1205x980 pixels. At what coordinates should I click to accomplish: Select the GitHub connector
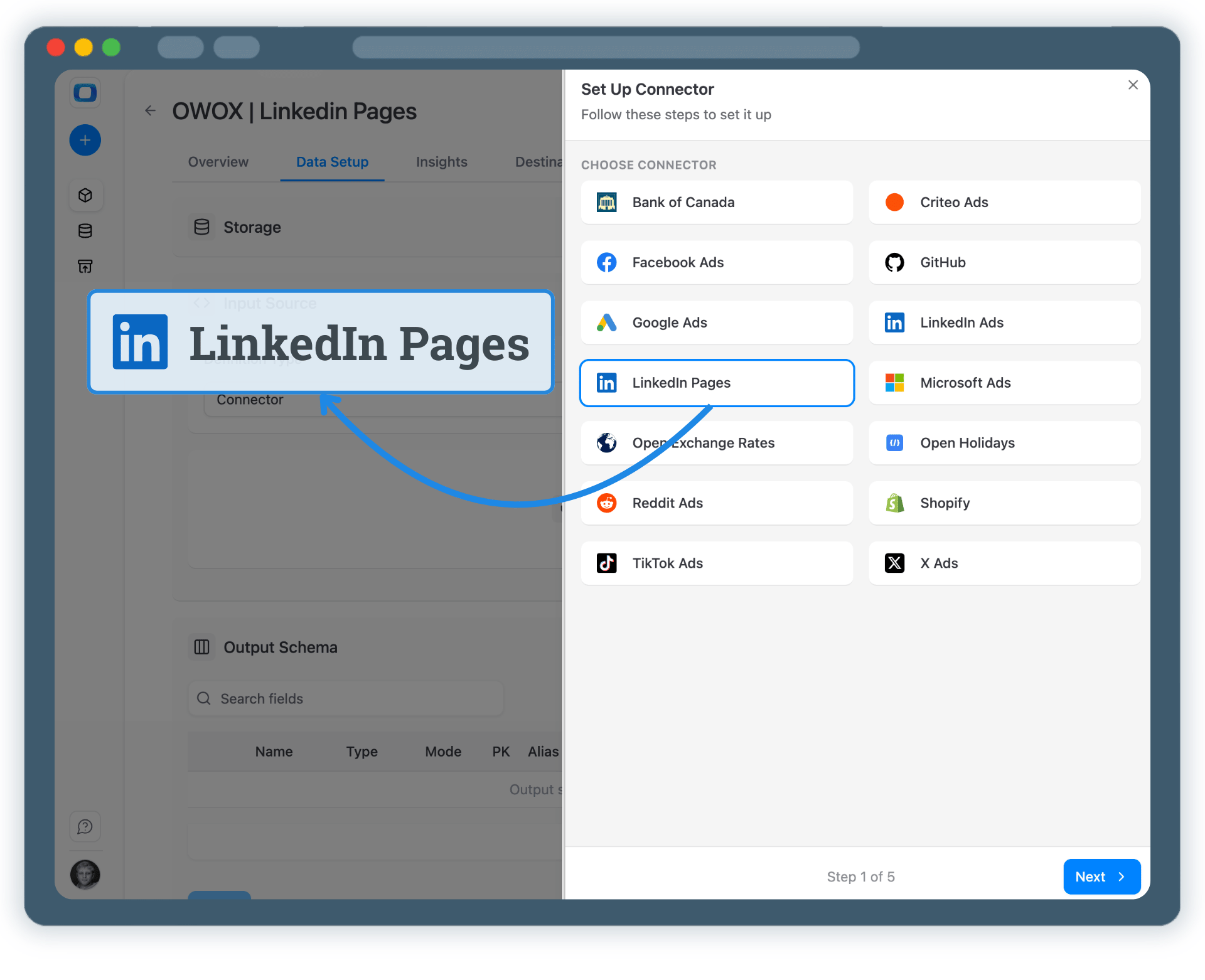(1003, 262)
